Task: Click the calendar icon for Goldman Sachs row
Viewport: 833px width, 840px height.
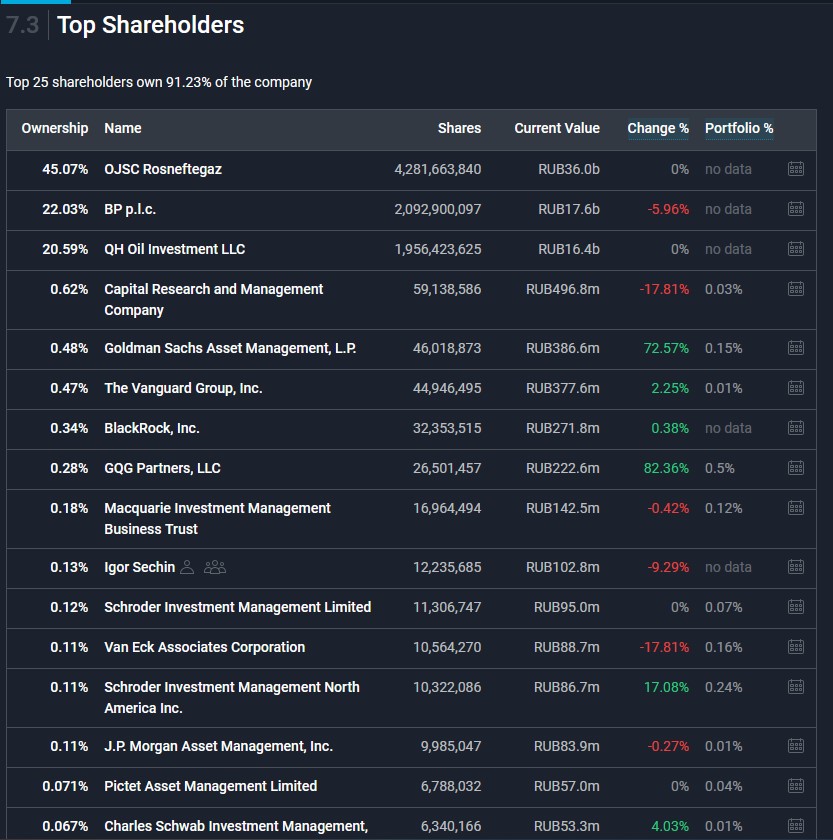Action: pos(796,348)
